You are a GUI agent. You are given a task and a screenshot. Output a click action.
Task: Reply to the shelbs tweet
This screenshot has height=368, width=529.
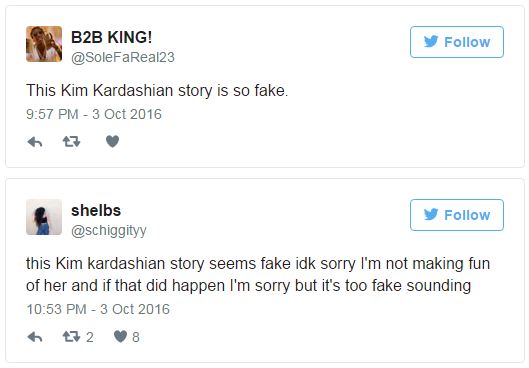click(35, 337)
